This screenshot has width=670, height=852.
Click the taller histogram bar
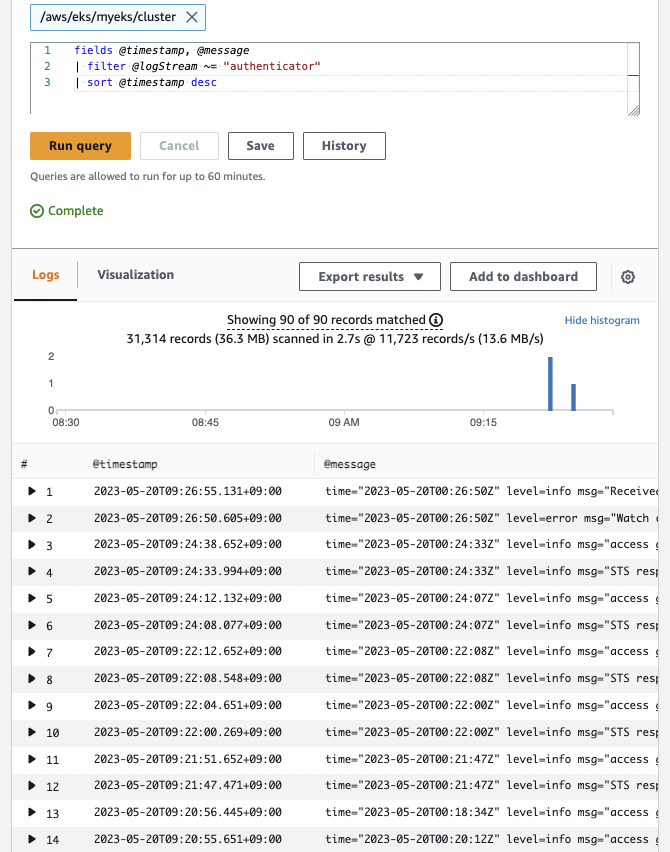(550, 384)
